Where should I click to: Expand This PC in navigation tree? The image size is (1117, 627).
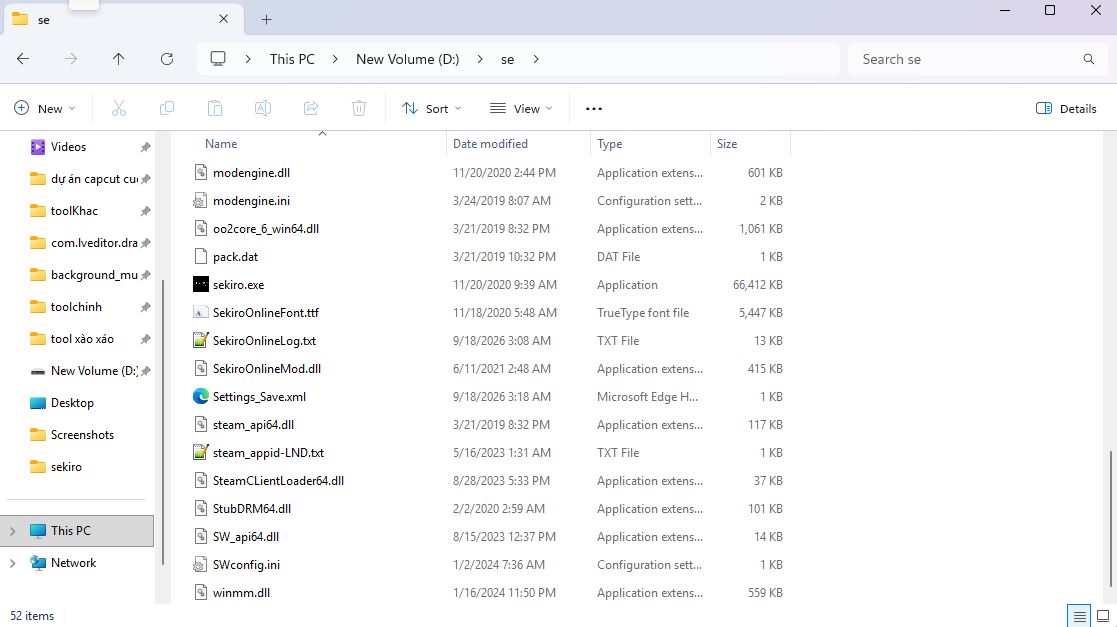12,531
